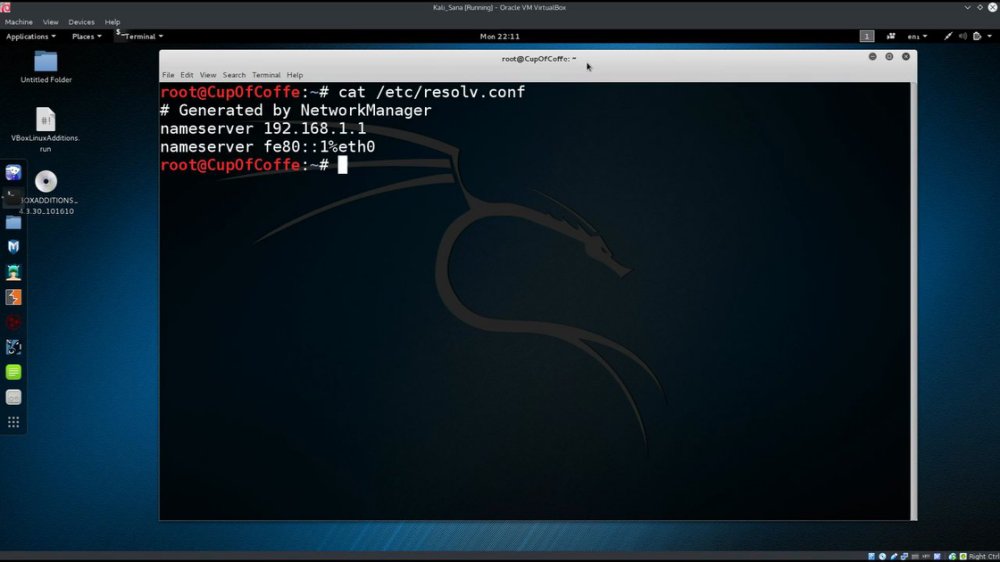This screenshot has width=1000, height=562.
Task: Click the 'cat /etc/resolv.conf' command text
Action: (x=432, y=92)
